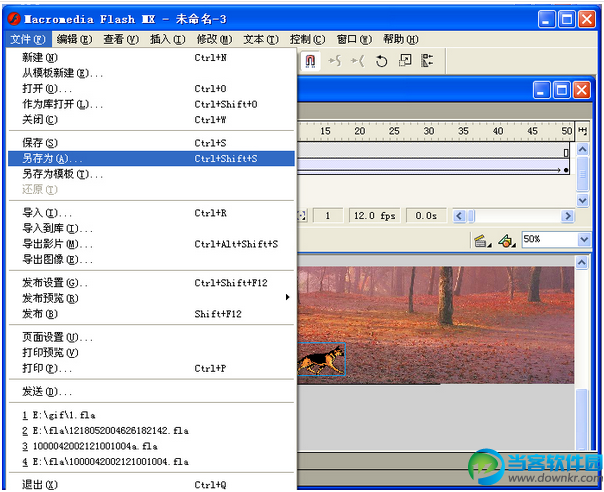Open the 发布预览 submenu arrow

[x=287, y=297]
